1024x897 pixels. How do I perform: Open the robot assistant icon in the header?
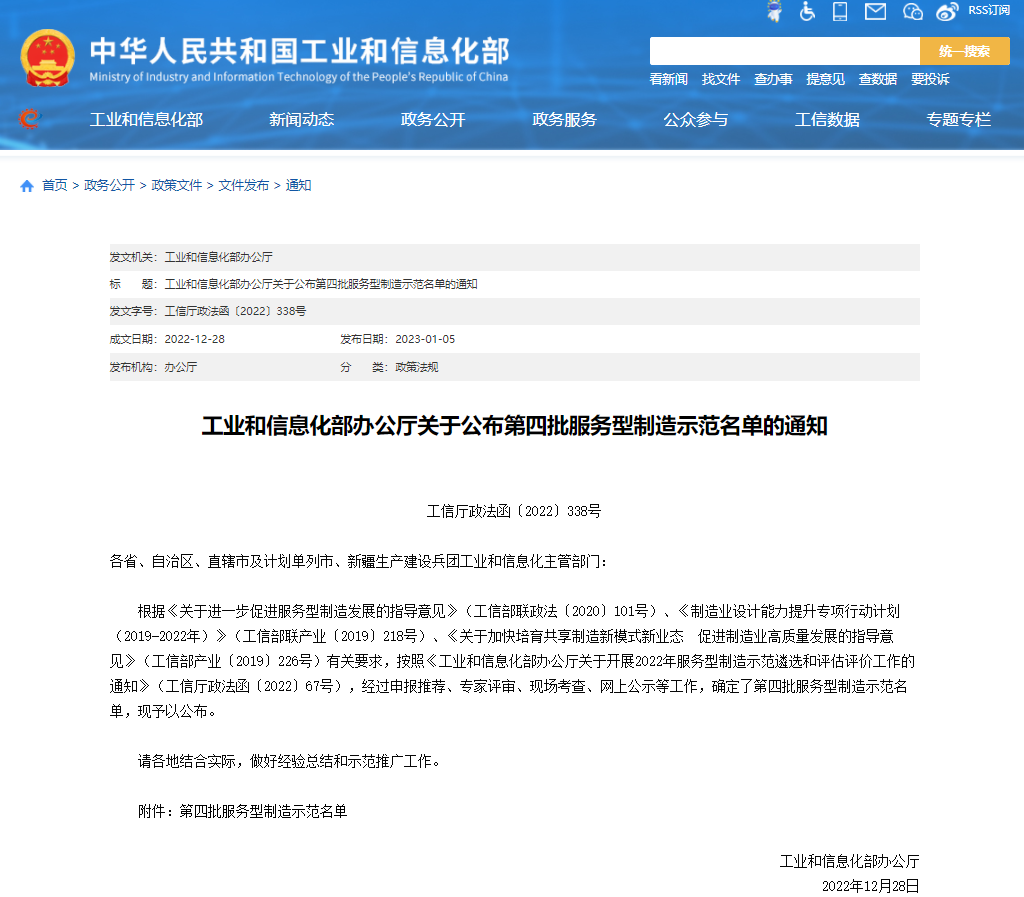pos(775,11)
